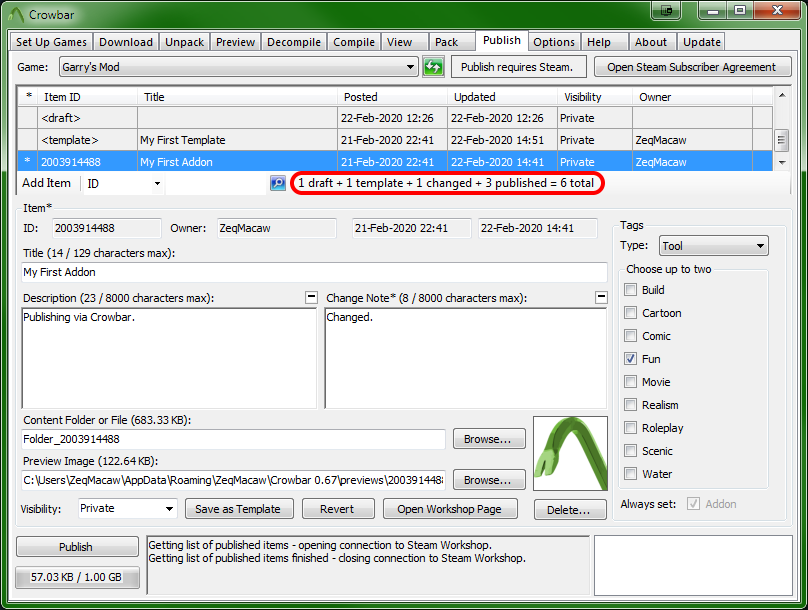The width and height of the screenshot is (808, 610).
Task: Enable the Scenic tag checkbox
Action: [x=630, y=451]
